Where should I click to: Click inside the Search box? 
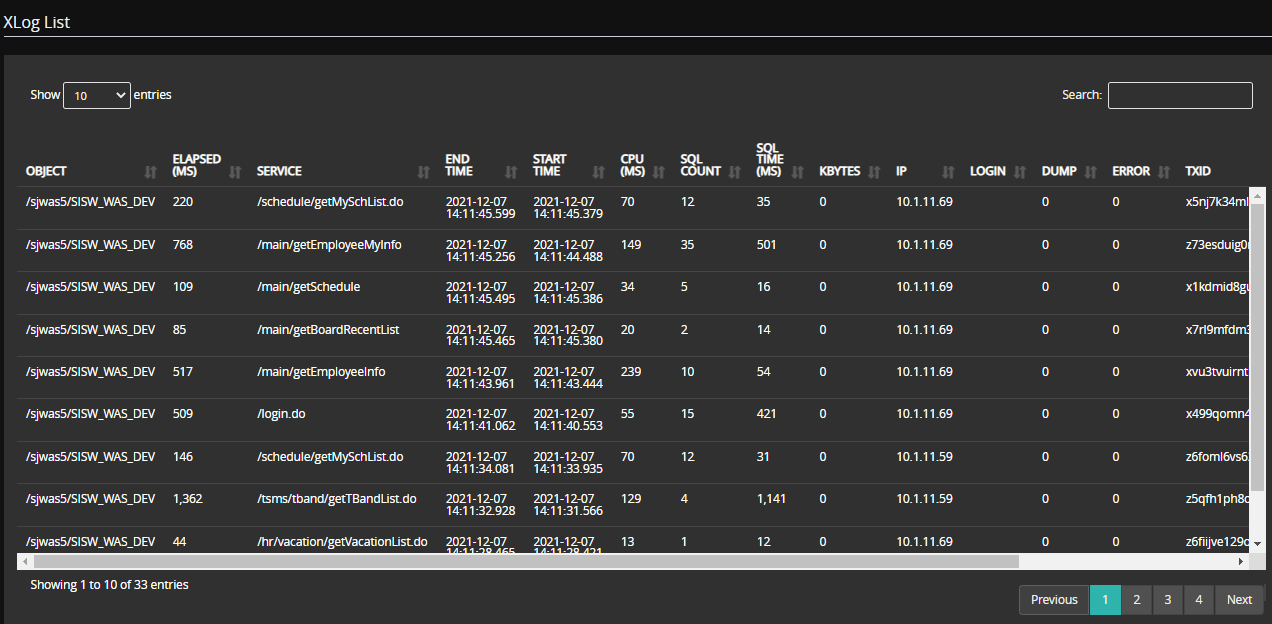click(1180, 95)
